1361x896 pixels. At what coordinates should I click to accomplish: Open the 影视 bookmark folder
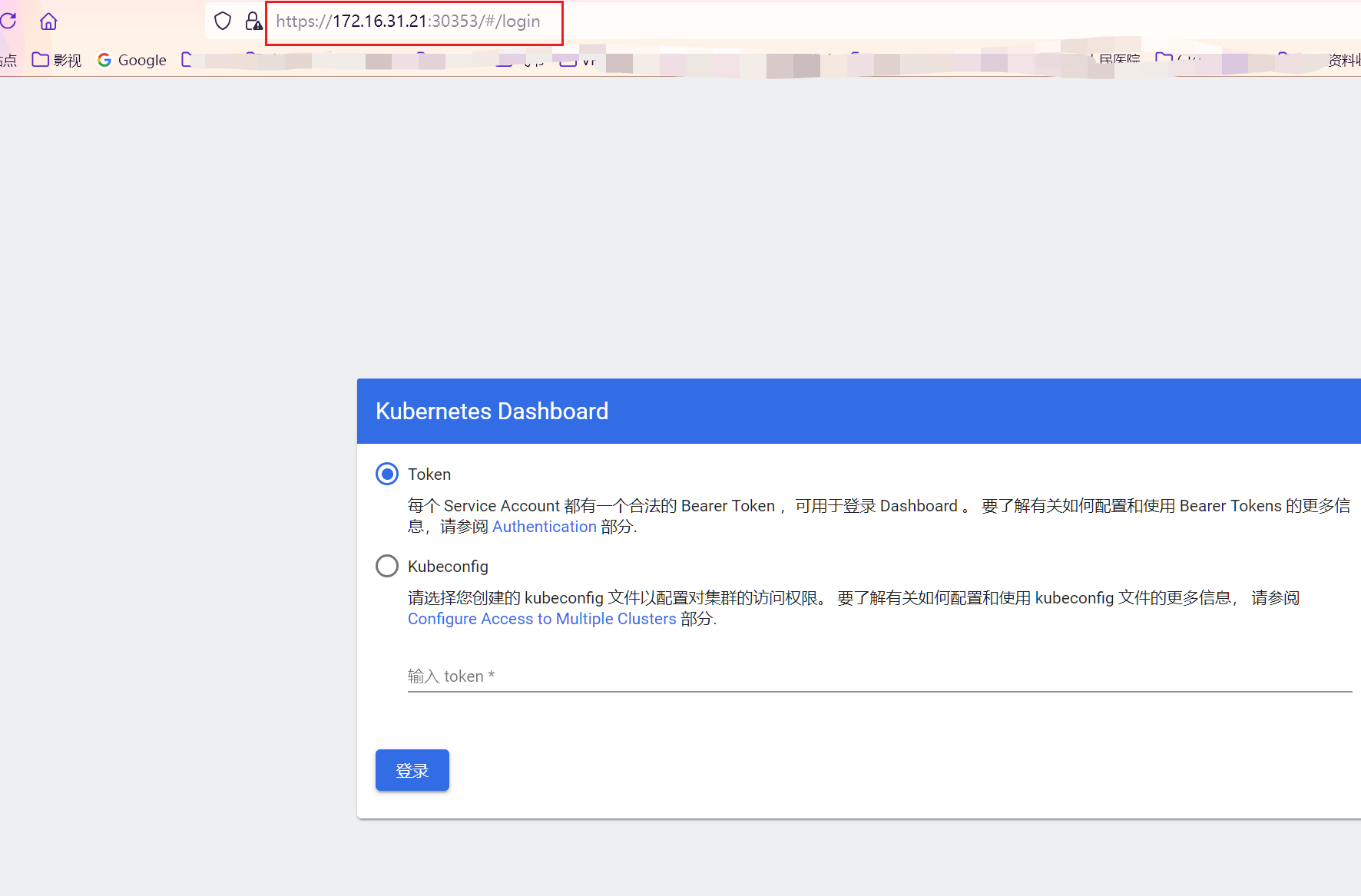tap(56, 60)
